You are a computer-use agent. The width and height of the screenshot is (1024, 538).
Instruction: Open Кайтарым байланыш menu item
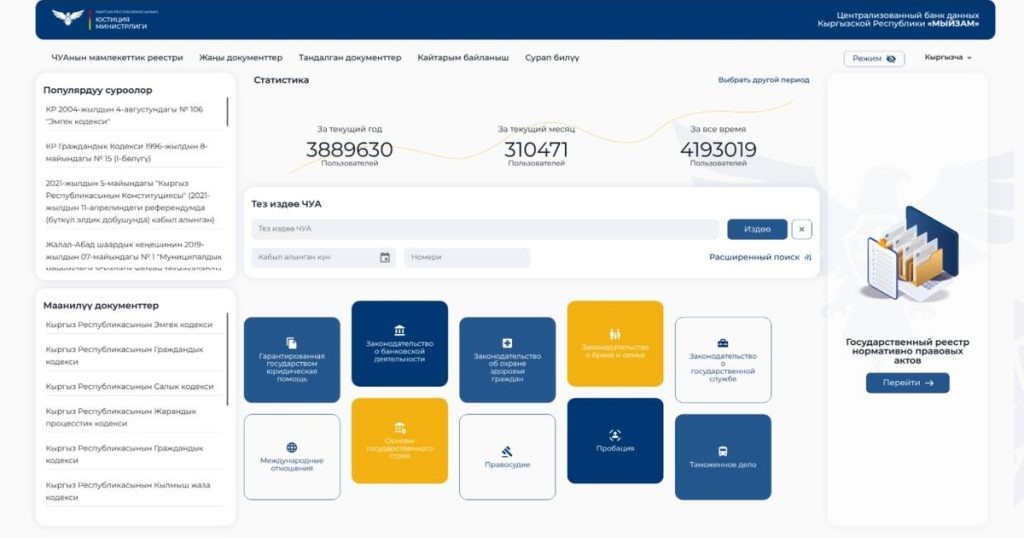point(463,57)
